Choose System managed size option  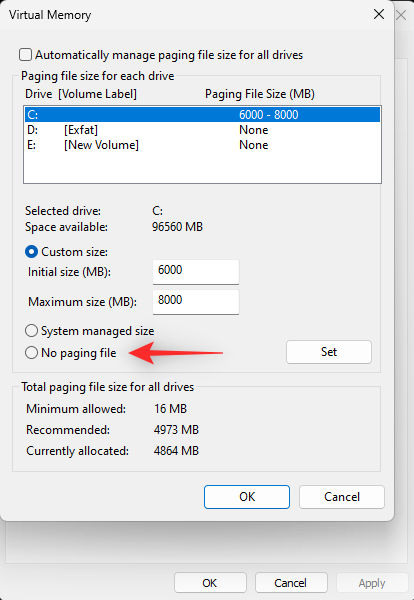31,331
